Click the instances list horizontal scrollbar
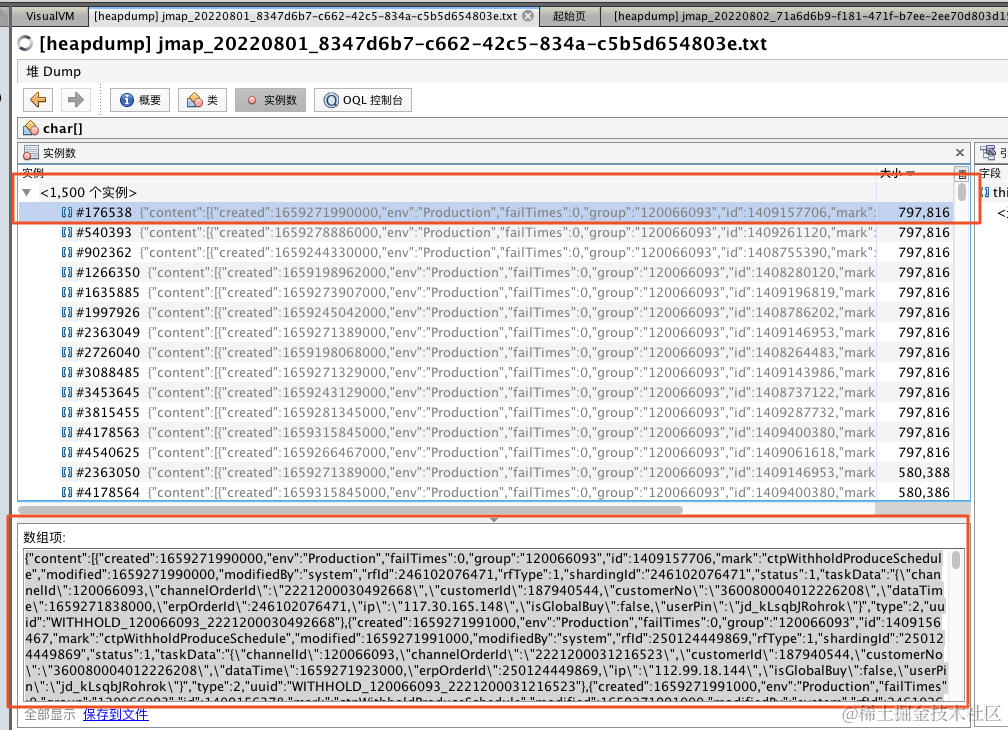This screenshot has height=730, width=1008. click(350, 510)
